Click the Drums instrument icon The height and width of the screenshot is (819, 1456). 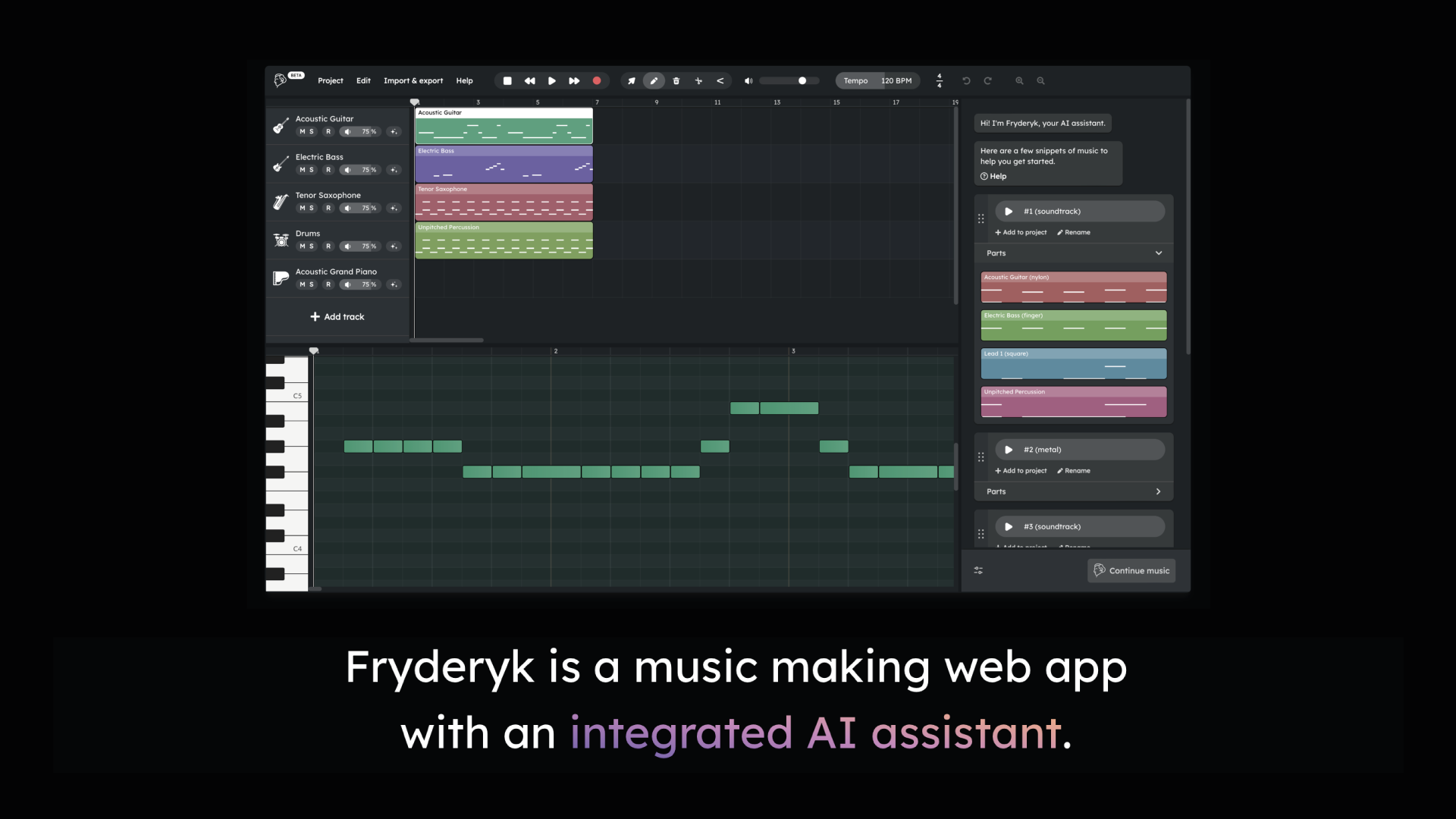pos(280,240)
